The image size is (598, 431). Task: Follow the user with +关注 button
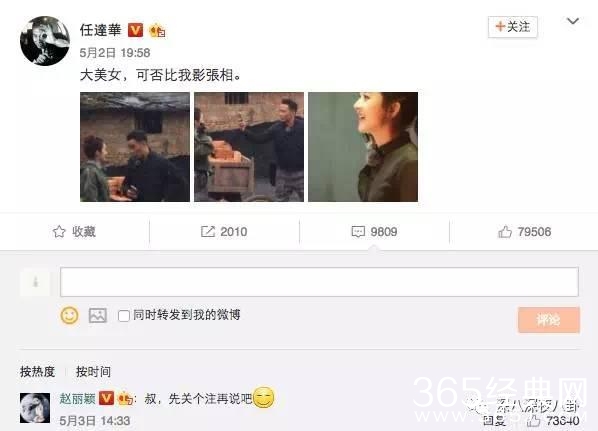(x=513, y=27)
